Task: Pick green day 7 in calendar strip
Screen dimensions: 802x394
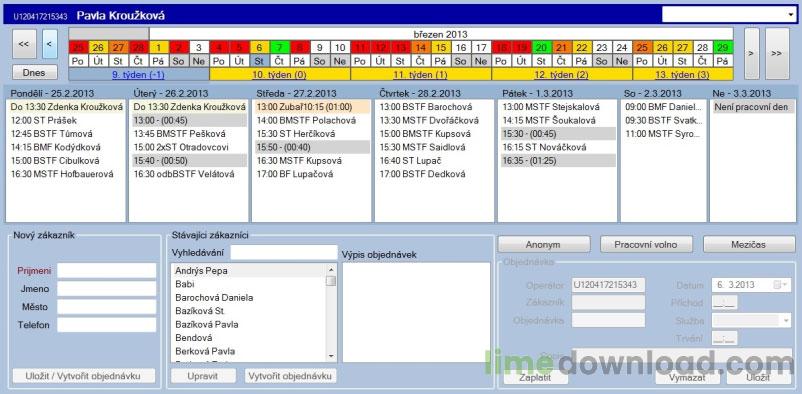Action: [x=280, y=48]
